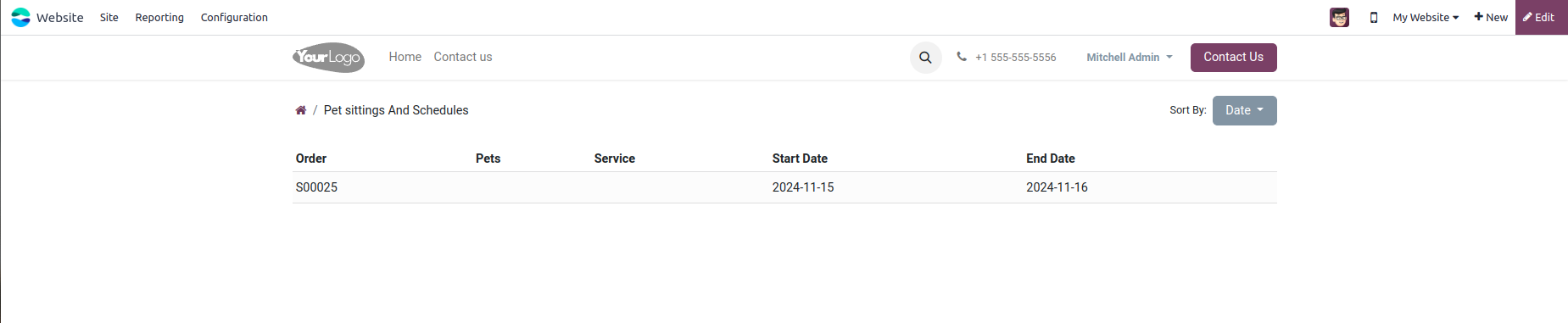This screenshot has height=323, width=1568.
Task: Expand the Date sort dropdown
Action: (1244, 110)
